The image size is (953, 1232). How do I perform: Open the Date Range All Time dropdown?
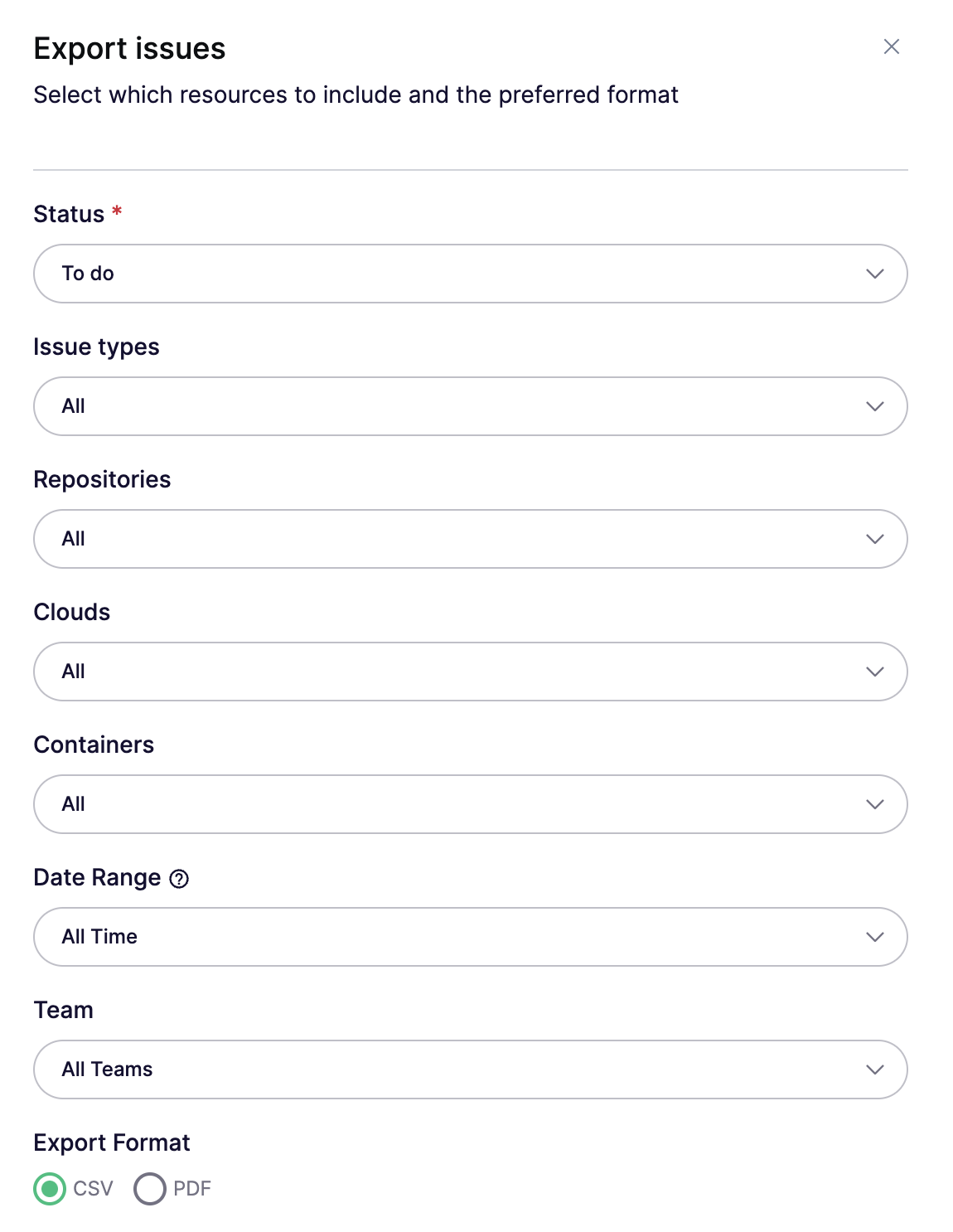(x=471, y=937)
